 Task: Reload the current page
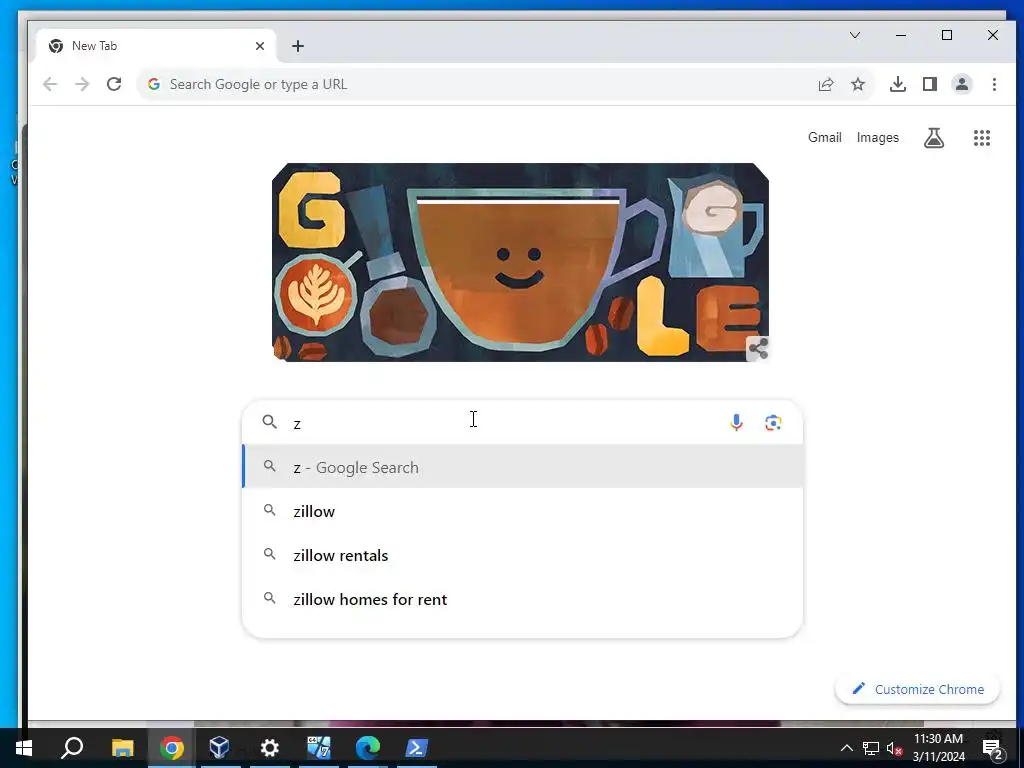[114, 84]
